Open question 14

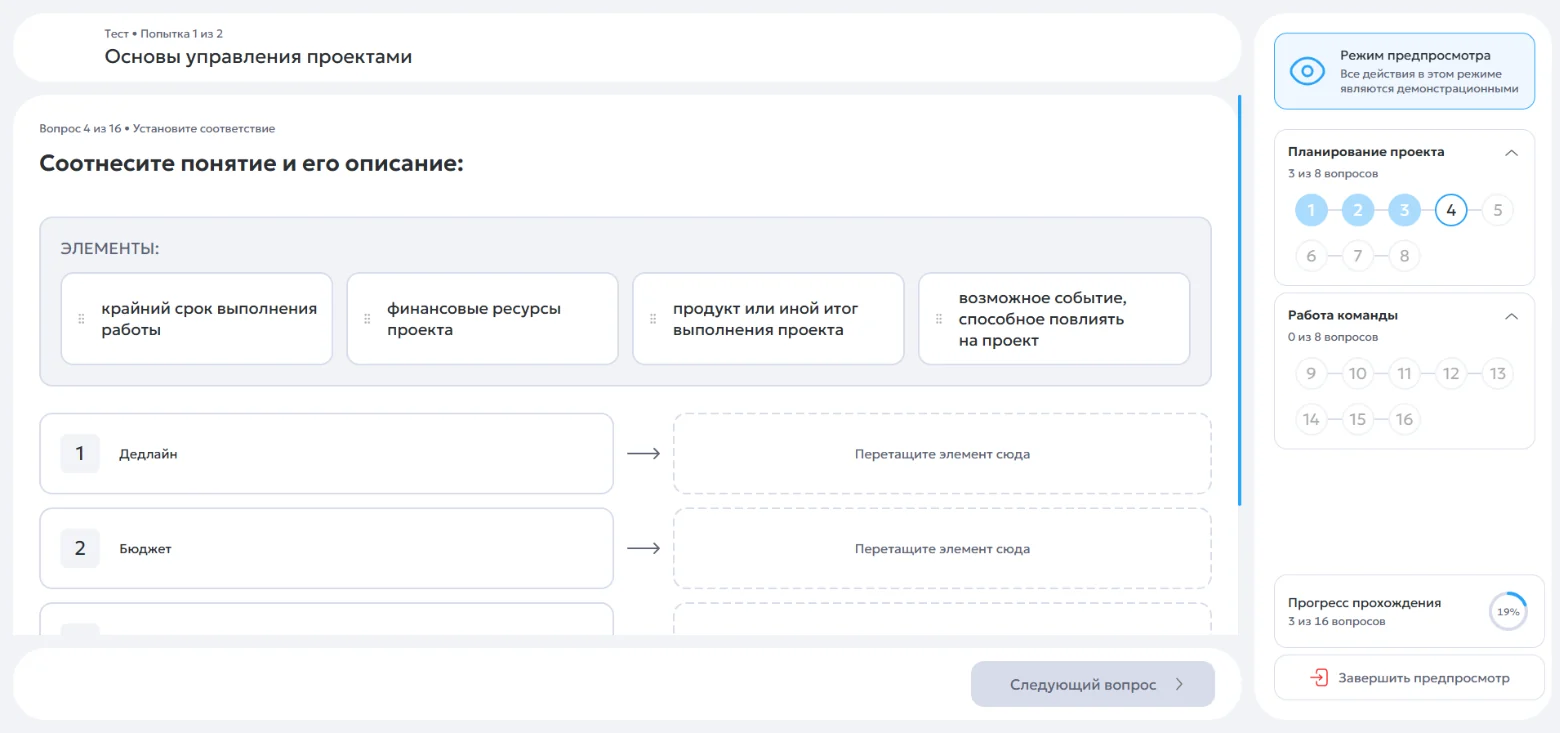[1311, 419]
